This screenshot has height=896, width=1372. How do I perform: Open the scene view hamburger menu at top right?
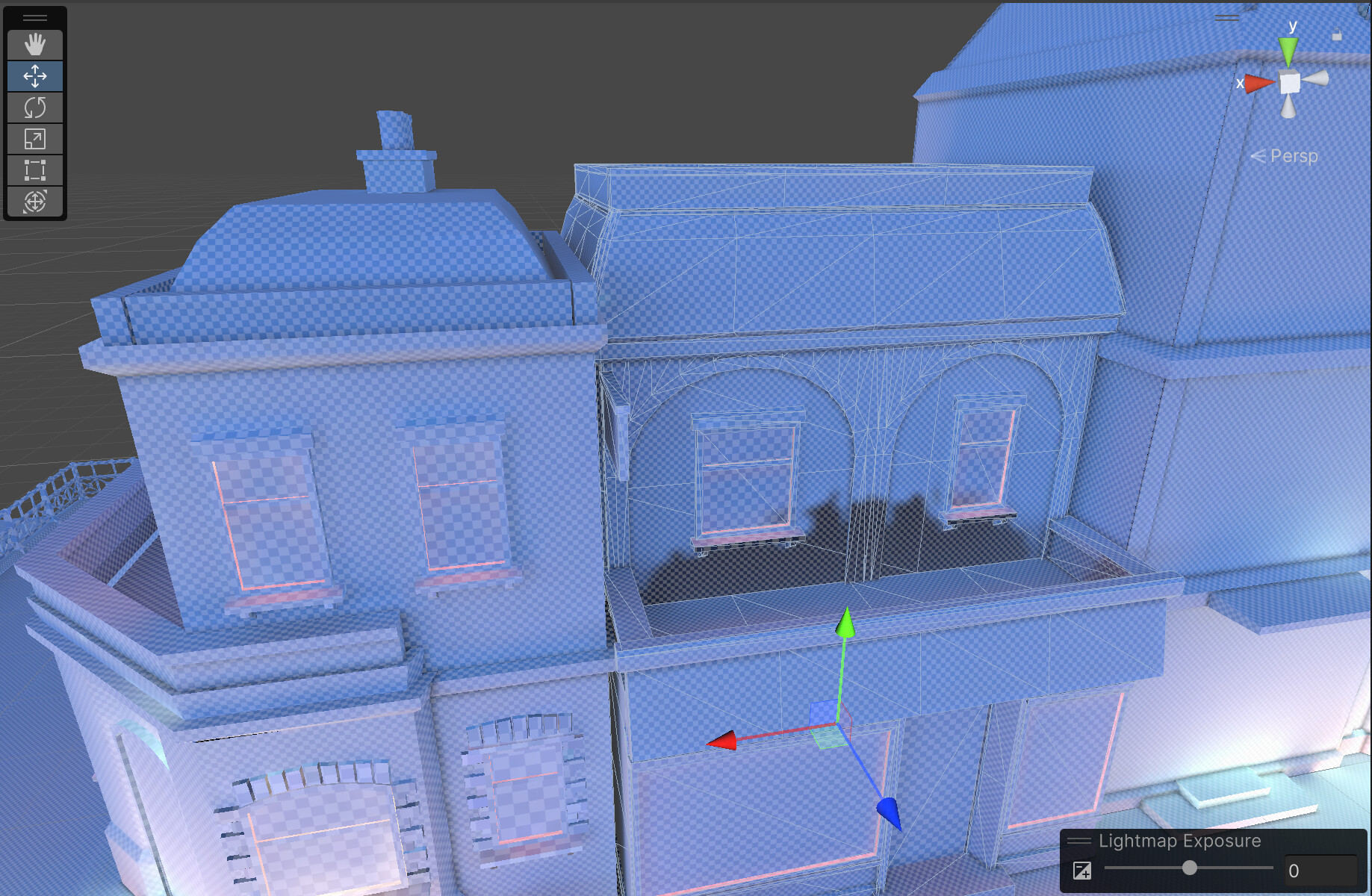(1227, 16)
